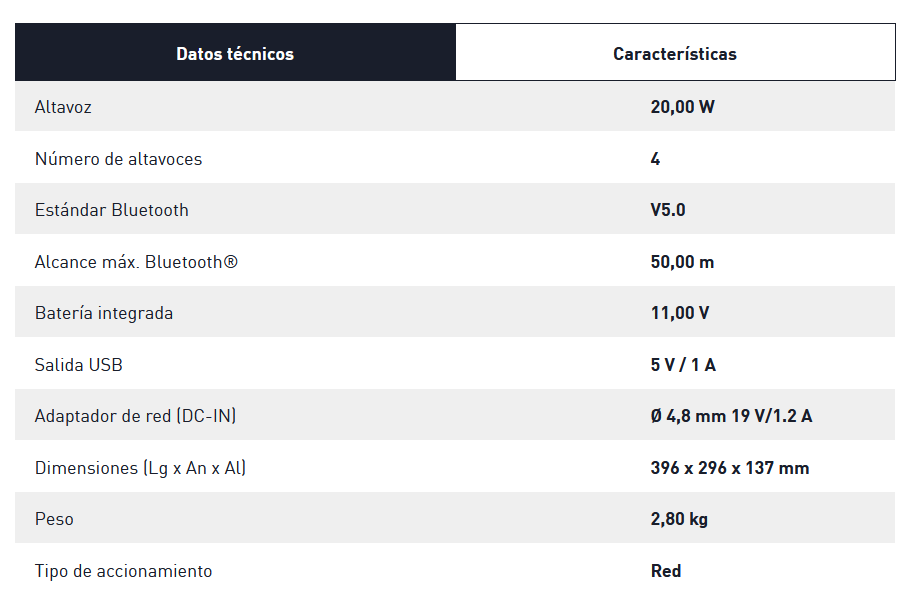Viewport: 907px width, 609px height.
Task: Click the 5 V / 1 A value
Action: point(683,365)
